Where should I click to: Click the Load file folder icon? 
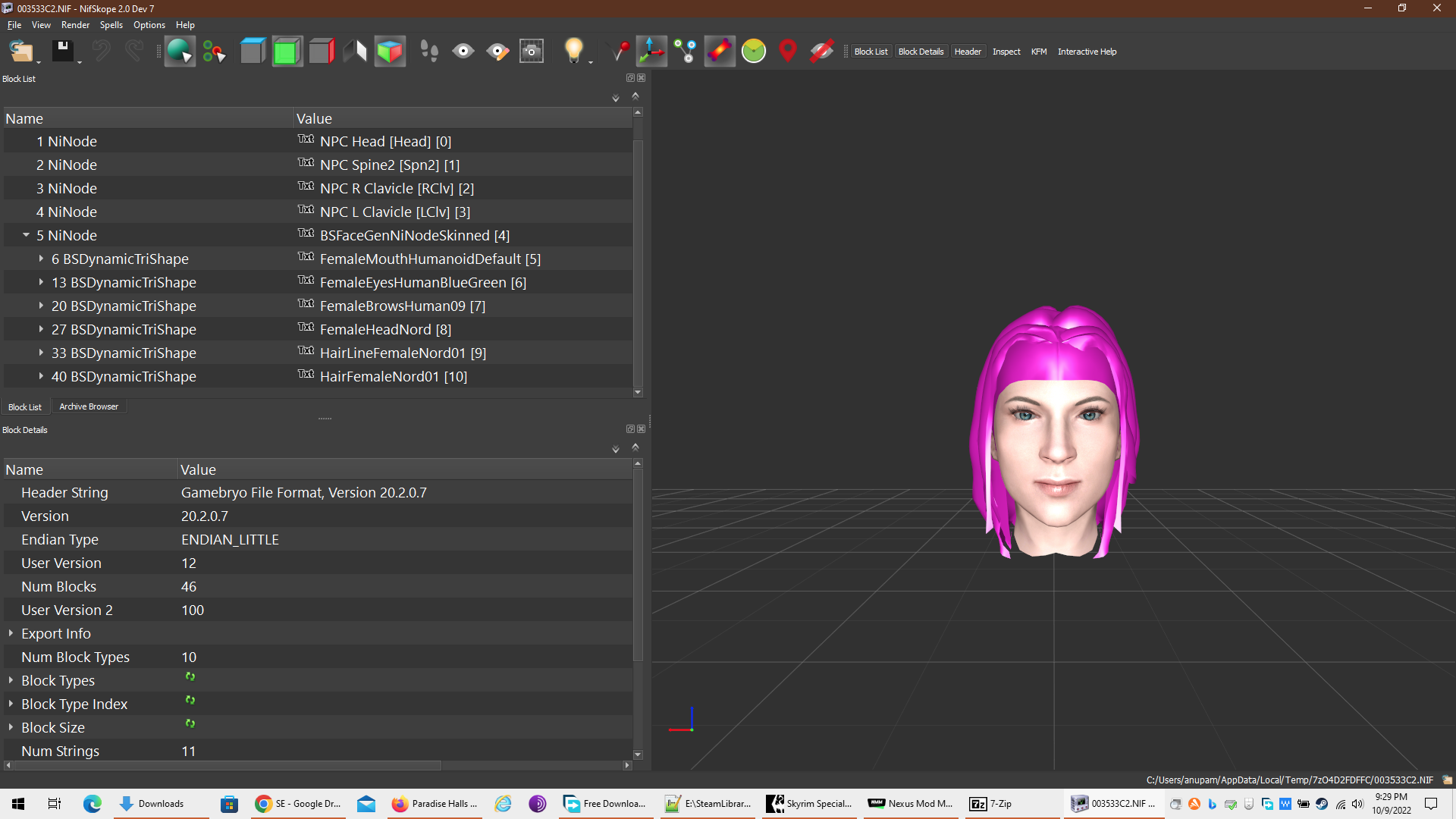[20, 52]
